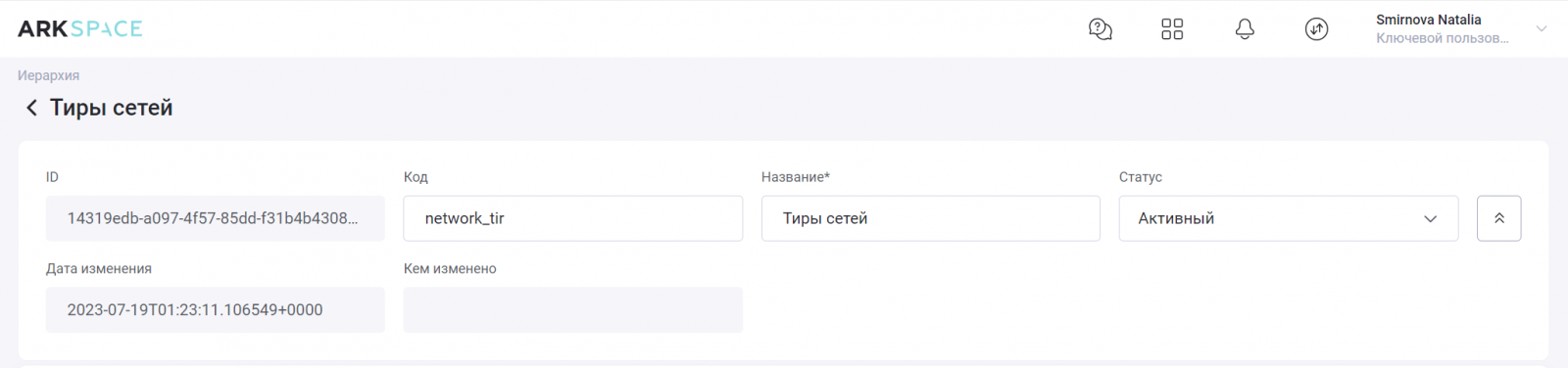Screen dimensions: 1568x368
Task: Click the data sync arrows icon
Action: (1317, 29)
